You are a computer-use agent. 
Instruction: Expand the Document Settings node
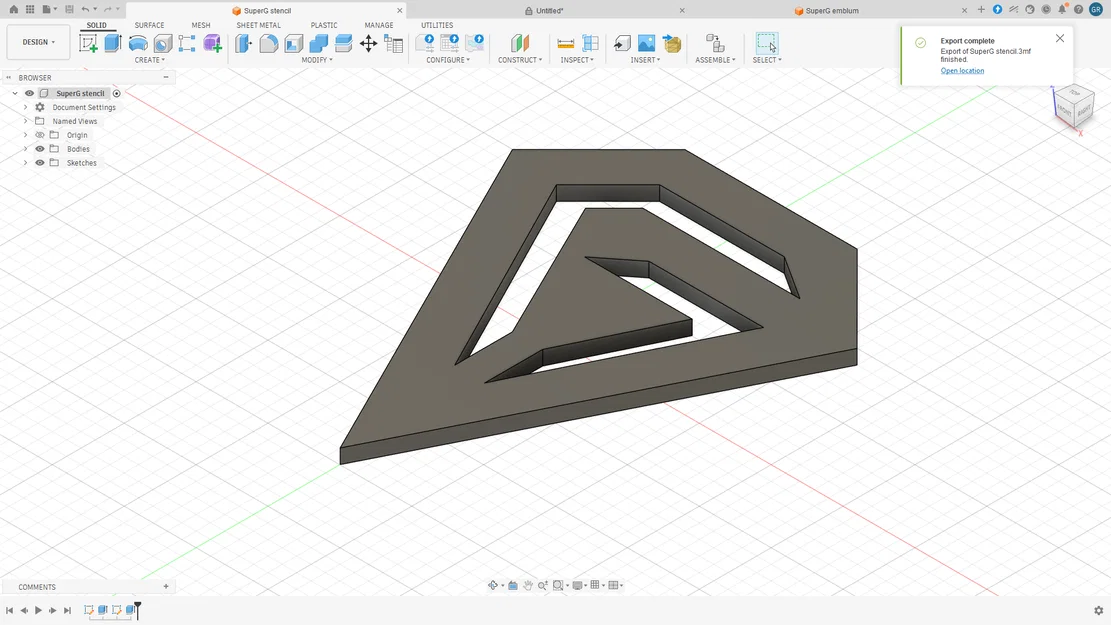[26, 107]
